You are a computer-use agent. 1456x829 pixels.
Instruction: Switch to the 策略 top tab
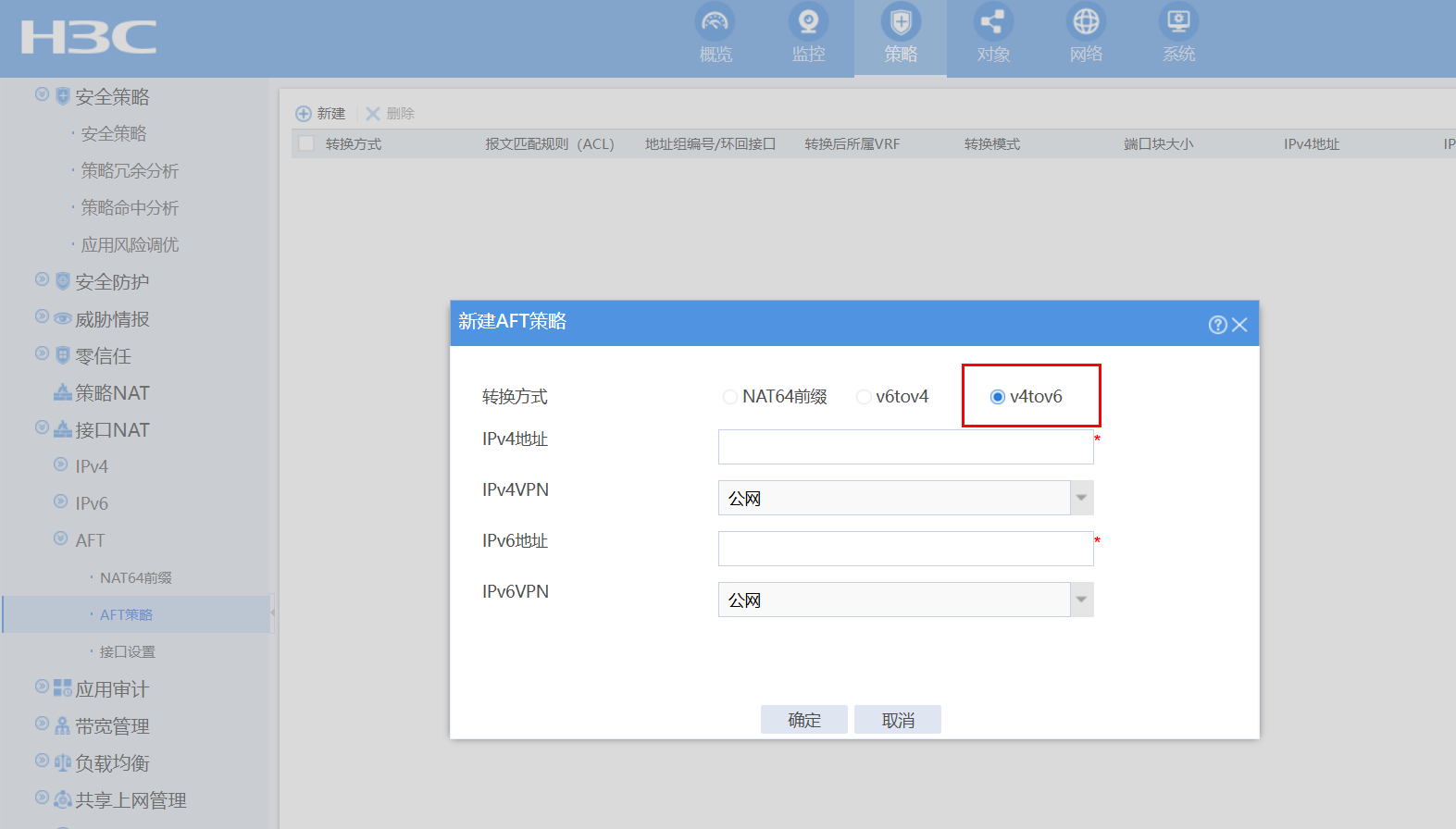click(x=901, y=38)
